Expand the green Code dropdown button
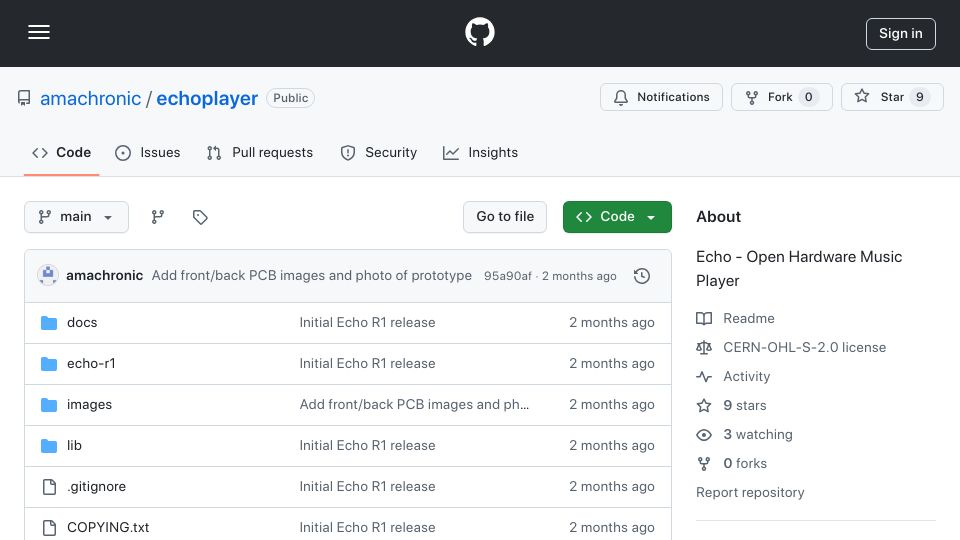The width and height of the screenshot is (960, 540). coord(617,217)
